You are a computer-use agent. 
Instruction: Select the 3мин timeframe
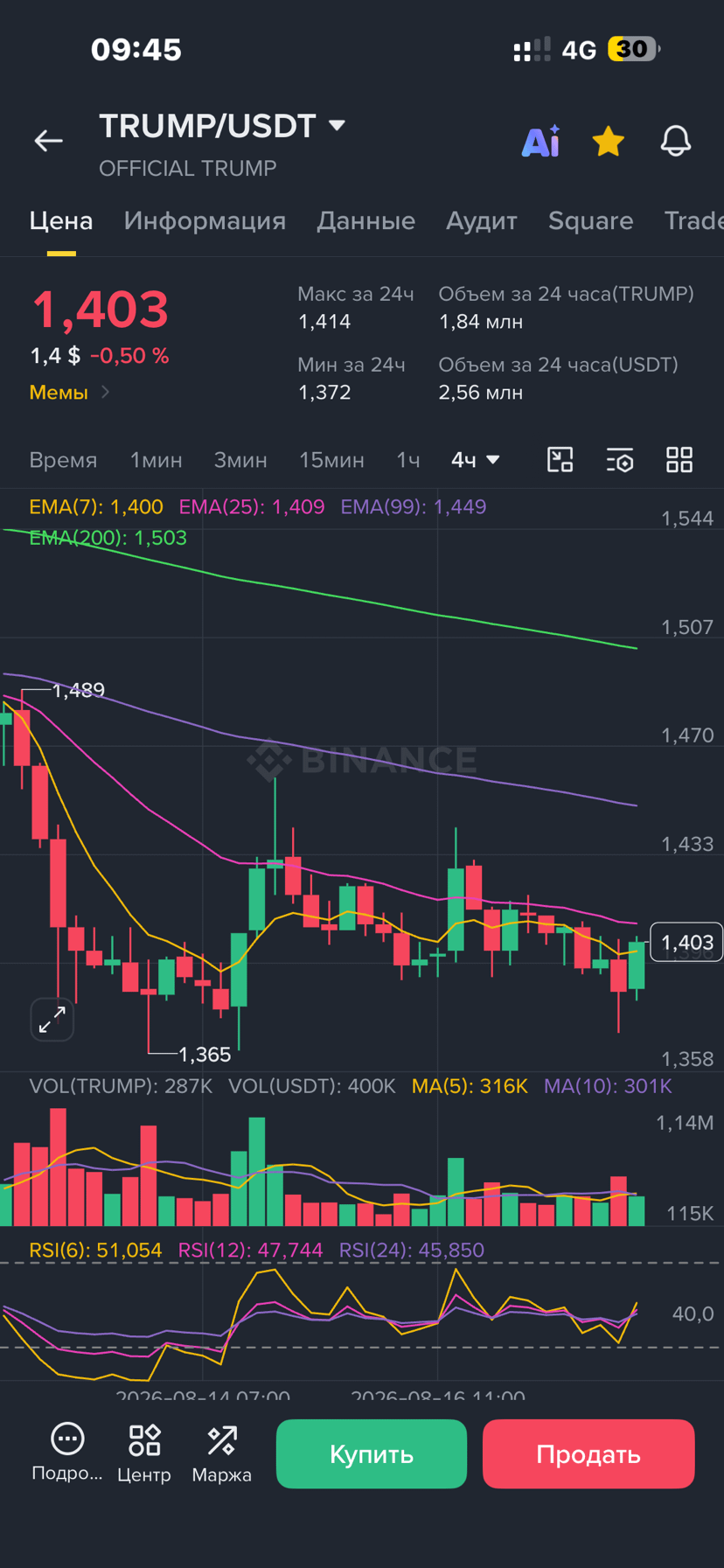tap(240, 460)
